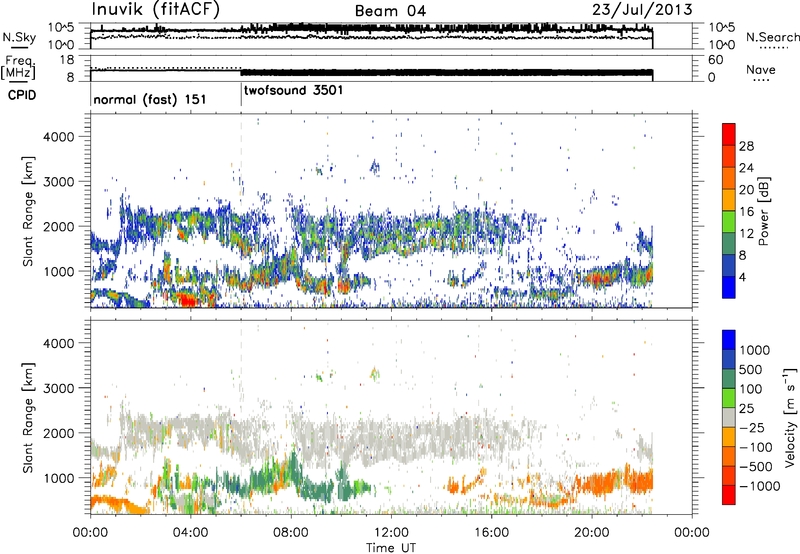800x554 pixels.
Task: Click the gray band of velocity color bar
Action: pyautogui.click(x=729, y=418)
